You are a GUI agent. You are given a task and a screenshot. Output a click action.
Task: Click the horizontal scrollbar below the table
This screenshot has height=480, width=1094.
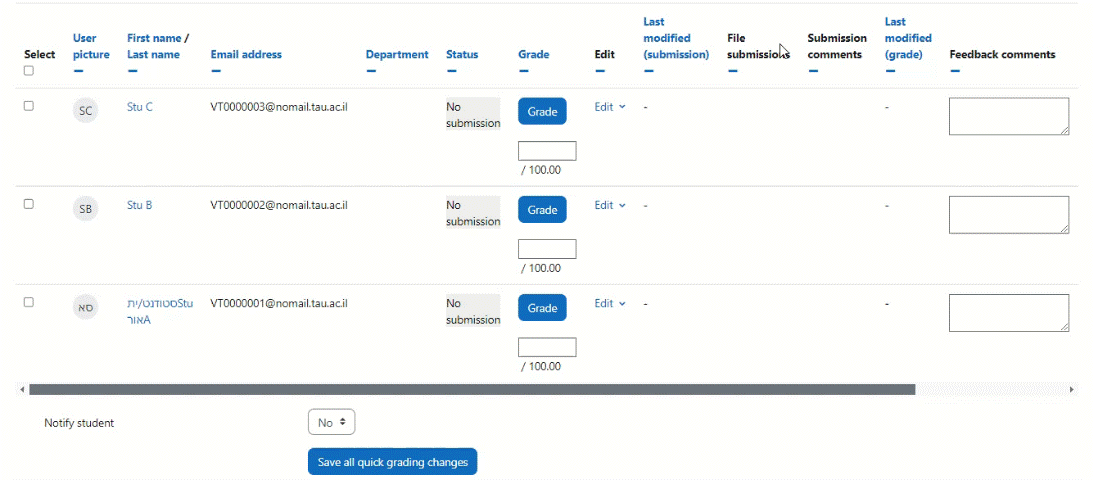click(472, 389)
